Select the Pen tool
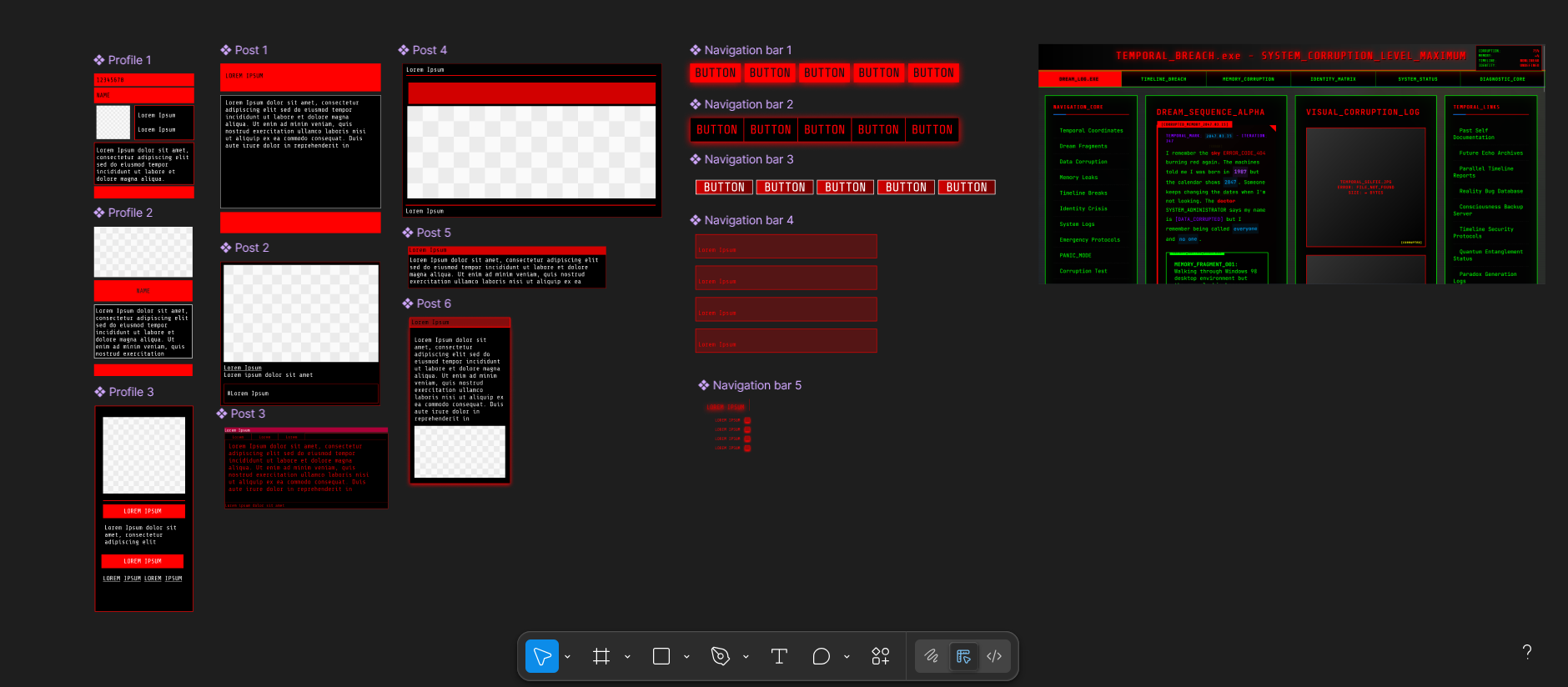This screenshot has width=1568, height=687. (720, 657)
